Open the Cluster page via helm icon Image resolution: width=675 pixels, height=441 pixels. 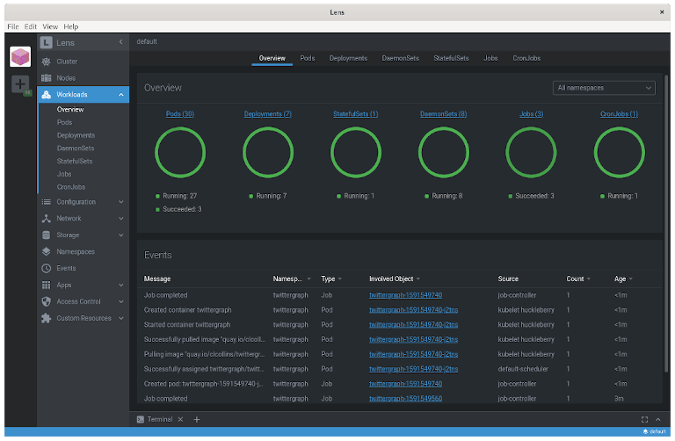(47, 61)
